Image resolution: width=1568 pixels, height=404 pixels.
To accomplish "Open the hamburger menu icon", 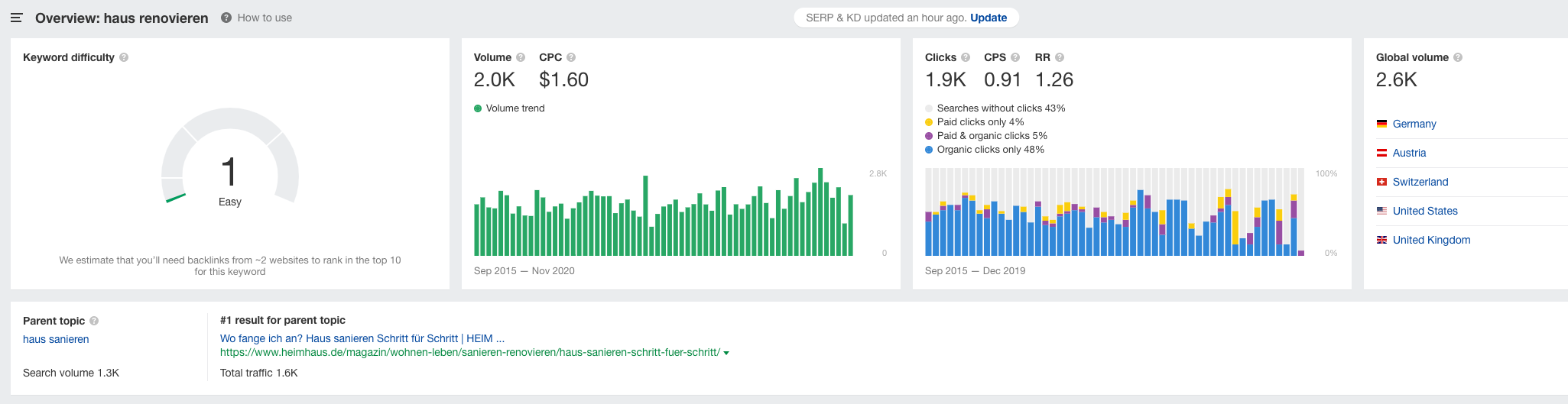I will coord(16,18).
